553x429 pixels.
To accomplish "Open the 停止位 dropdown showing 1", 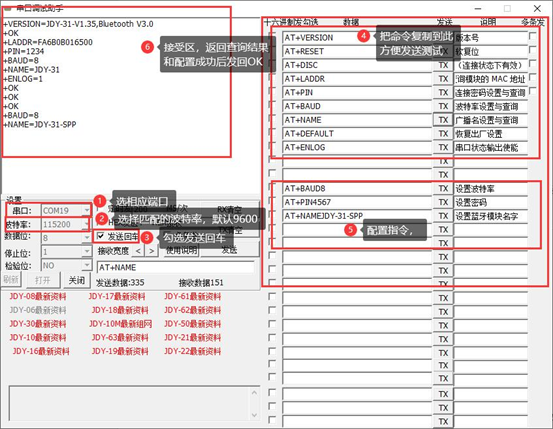I will 86,252.
